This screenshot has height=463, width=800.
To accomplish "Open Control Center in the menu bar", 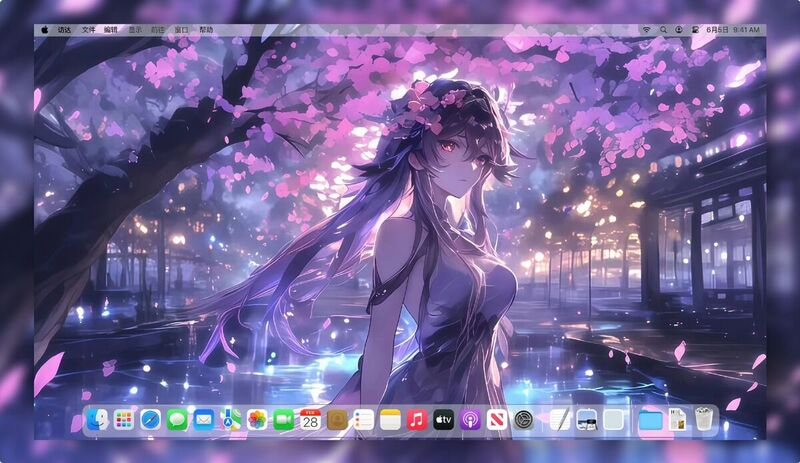I will point(695,30).
